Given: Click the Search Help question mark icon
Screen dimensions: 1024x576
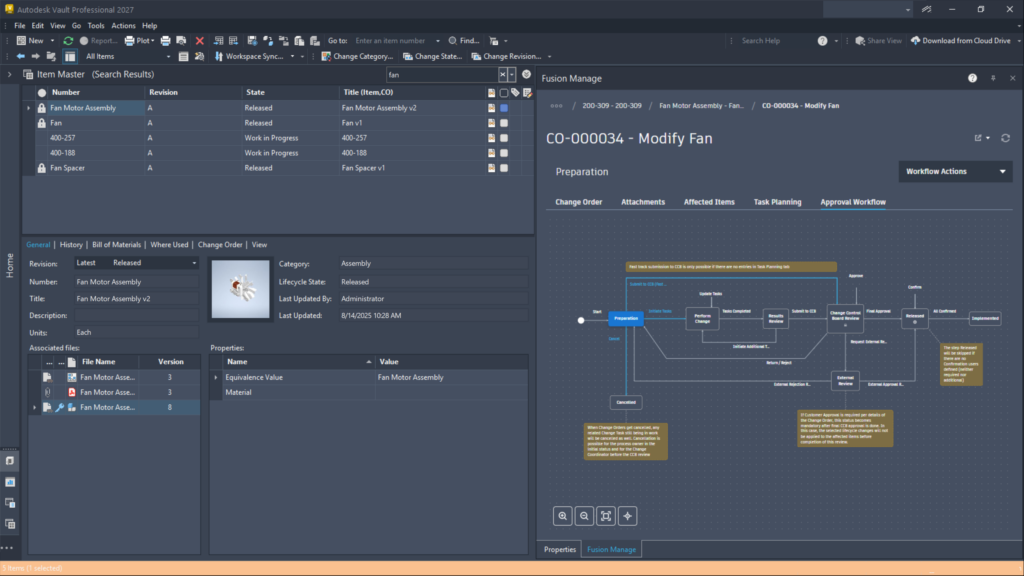Looking at the screenshot, I should [822, 40].
